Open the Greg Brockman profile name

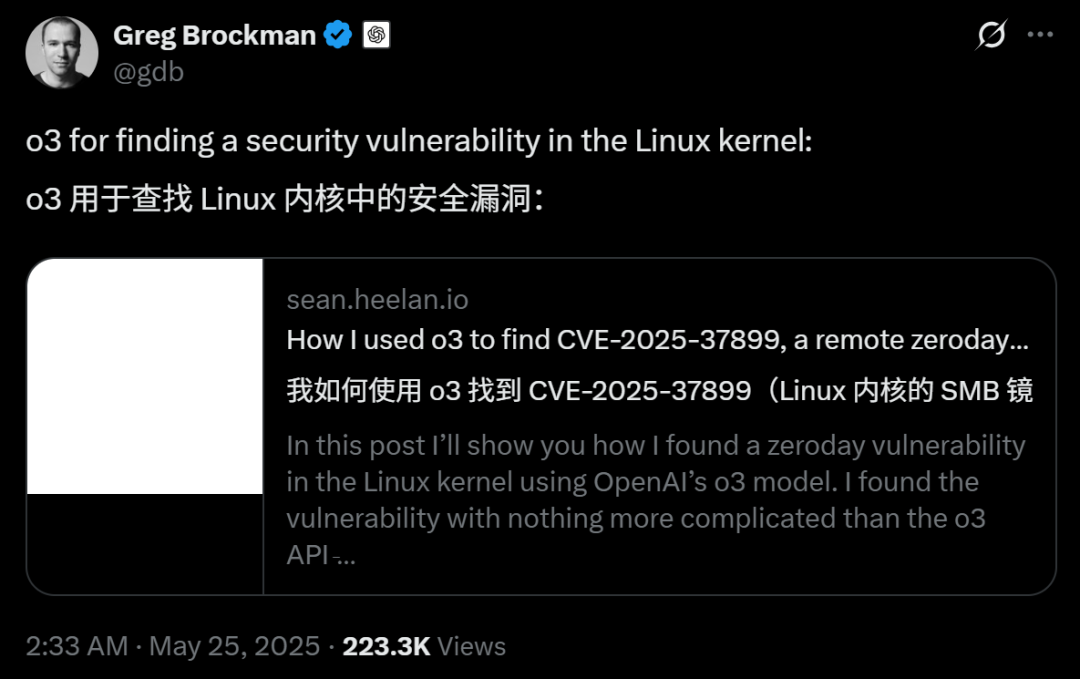213,33
